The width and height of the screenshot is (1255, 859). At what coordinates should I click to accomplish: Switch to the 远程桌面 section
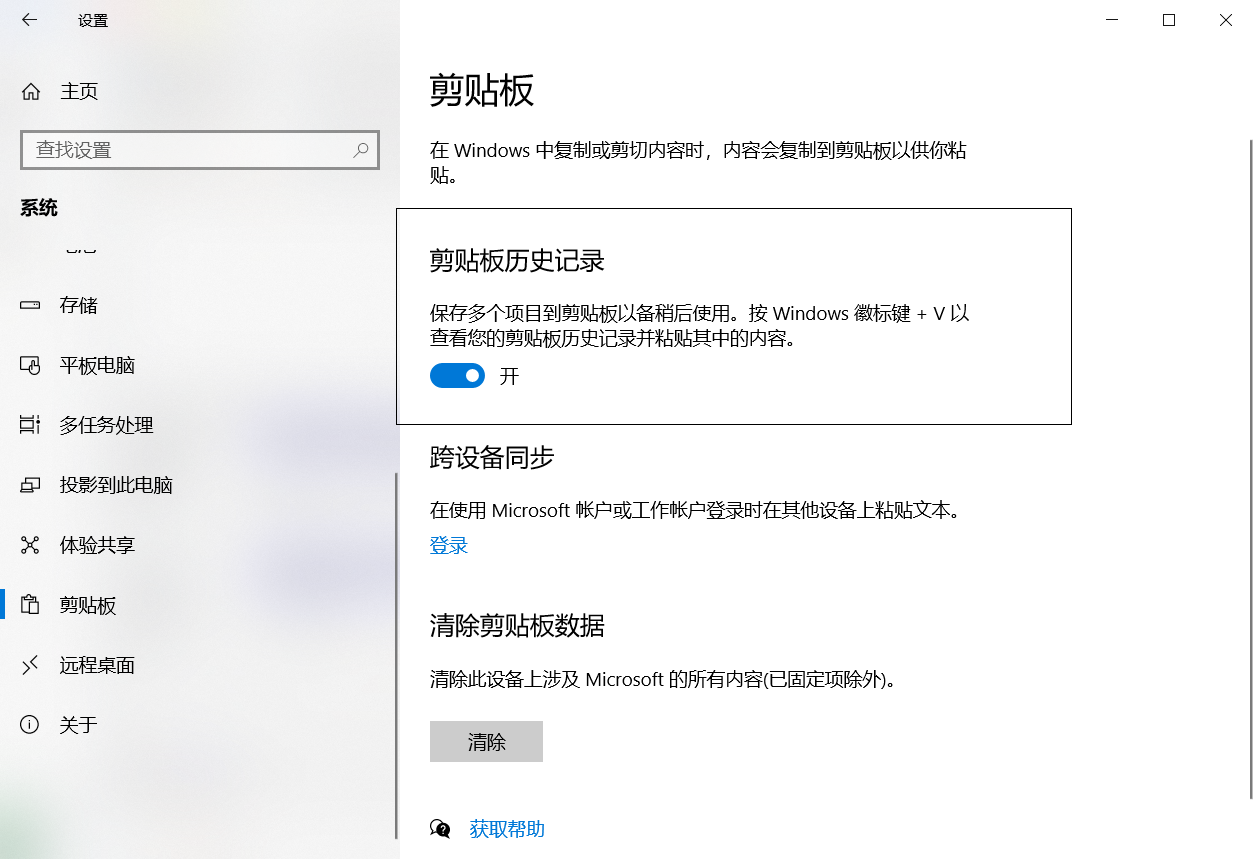point(98,665)
